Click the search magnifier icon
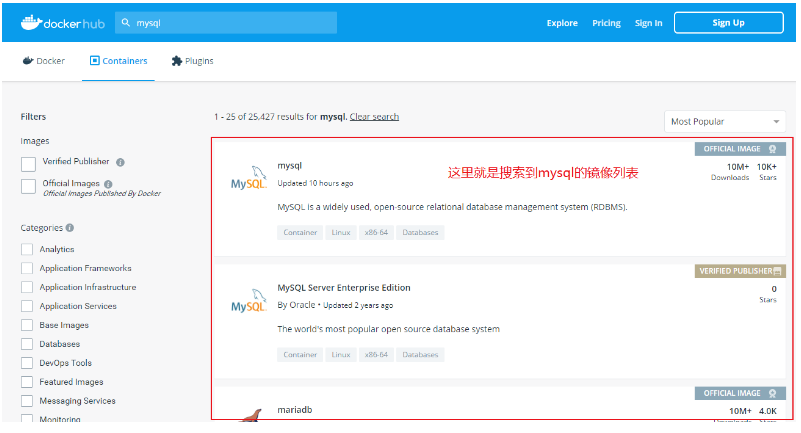 click(126, 22)
